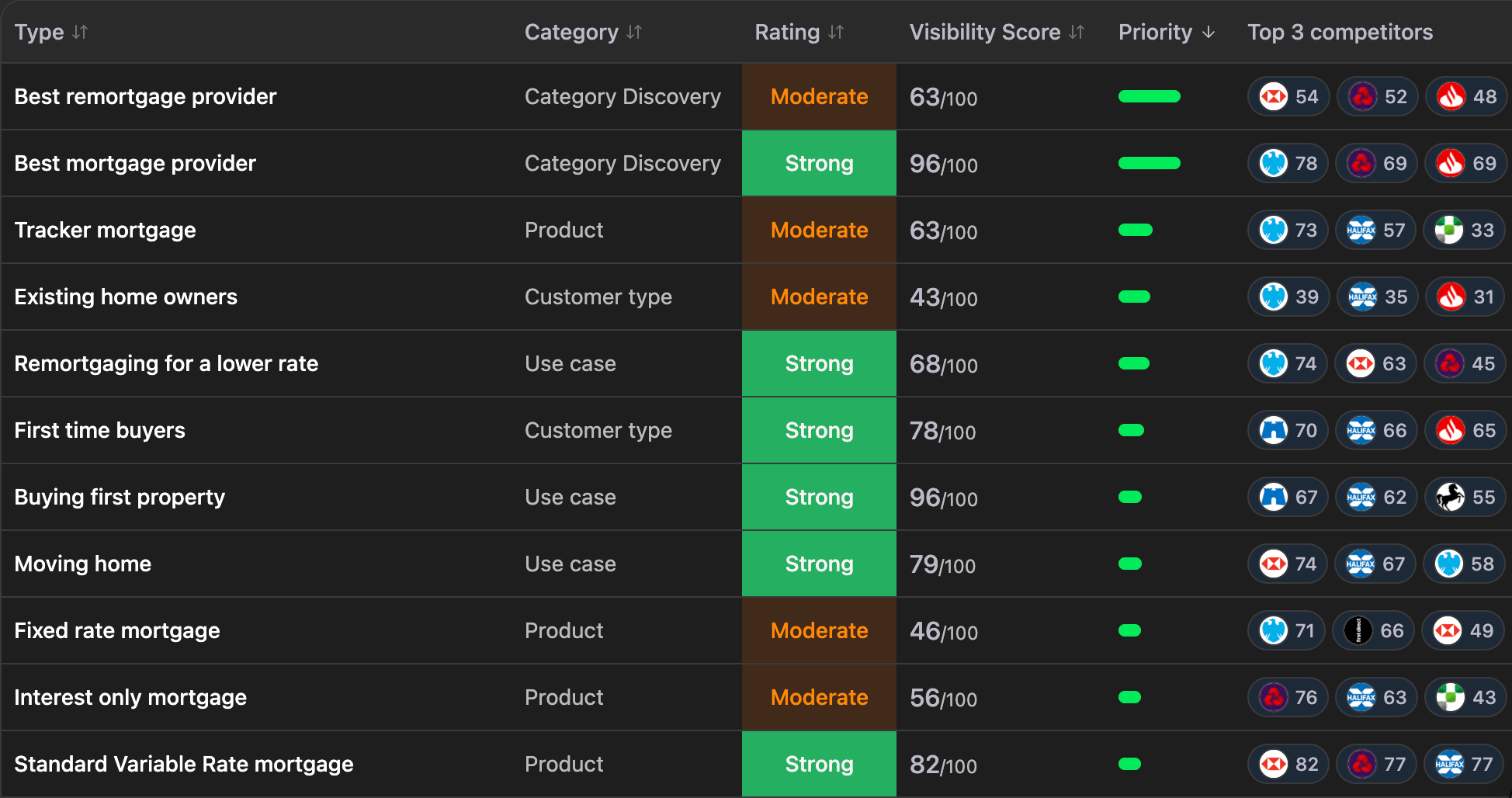The image size is (1512, 798).
Task: Click Santander chip scoring 31, Existing home owners
Action: tap(1464, 297)
